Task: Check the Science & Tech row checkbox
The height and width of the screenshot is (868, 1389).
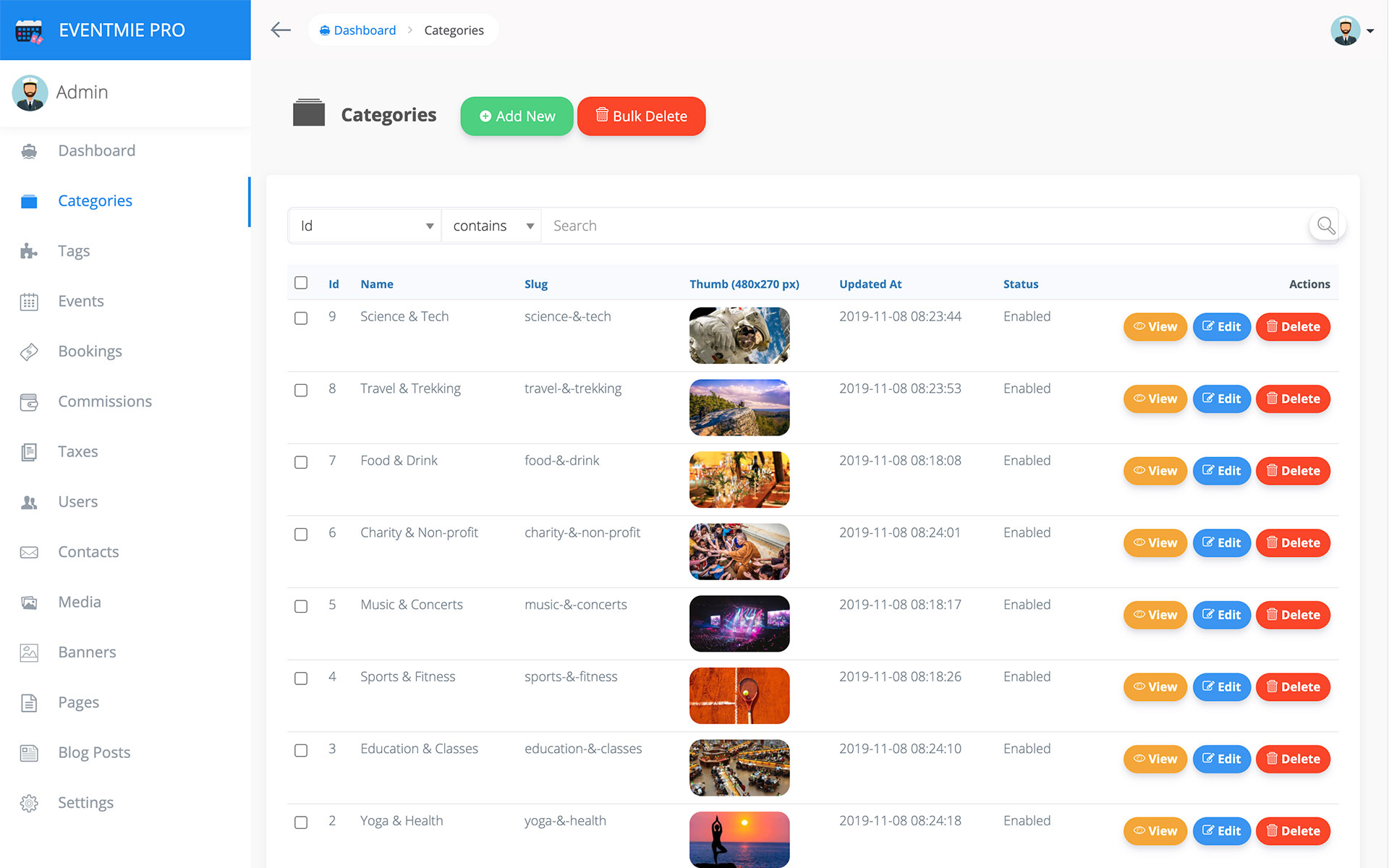Action: pyautogui.click(x=301, y=318)
